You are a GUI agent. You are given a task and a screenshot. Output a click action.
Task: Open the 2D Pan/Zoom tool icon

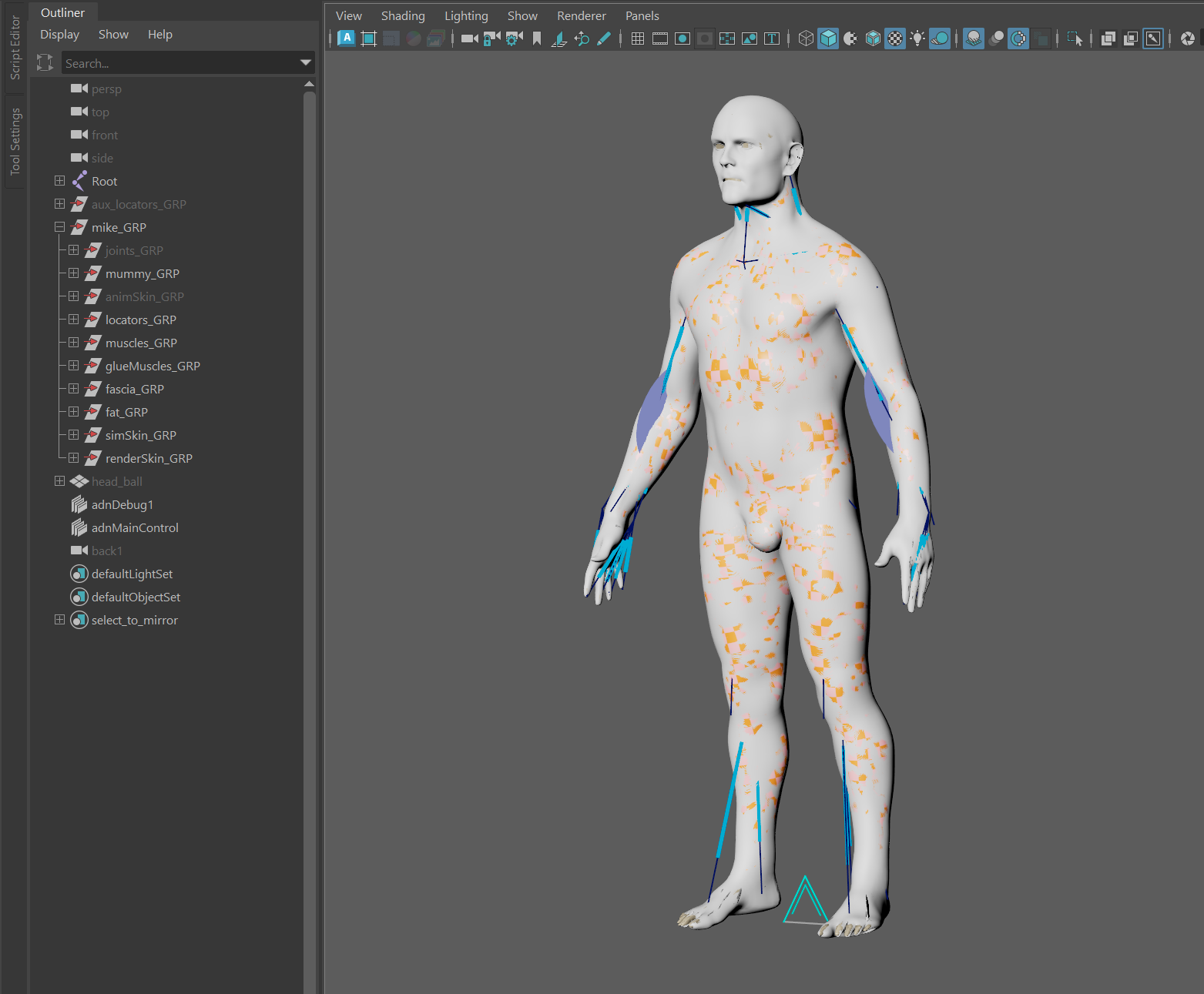tap(582, 38)
